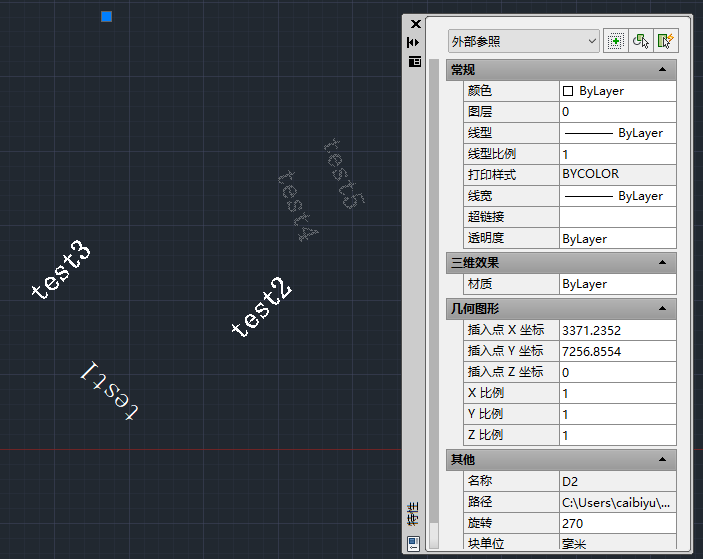Toggle auto-hide arrow on properties palette
This screenshot has width=703, height=559.
click(413, 43)
